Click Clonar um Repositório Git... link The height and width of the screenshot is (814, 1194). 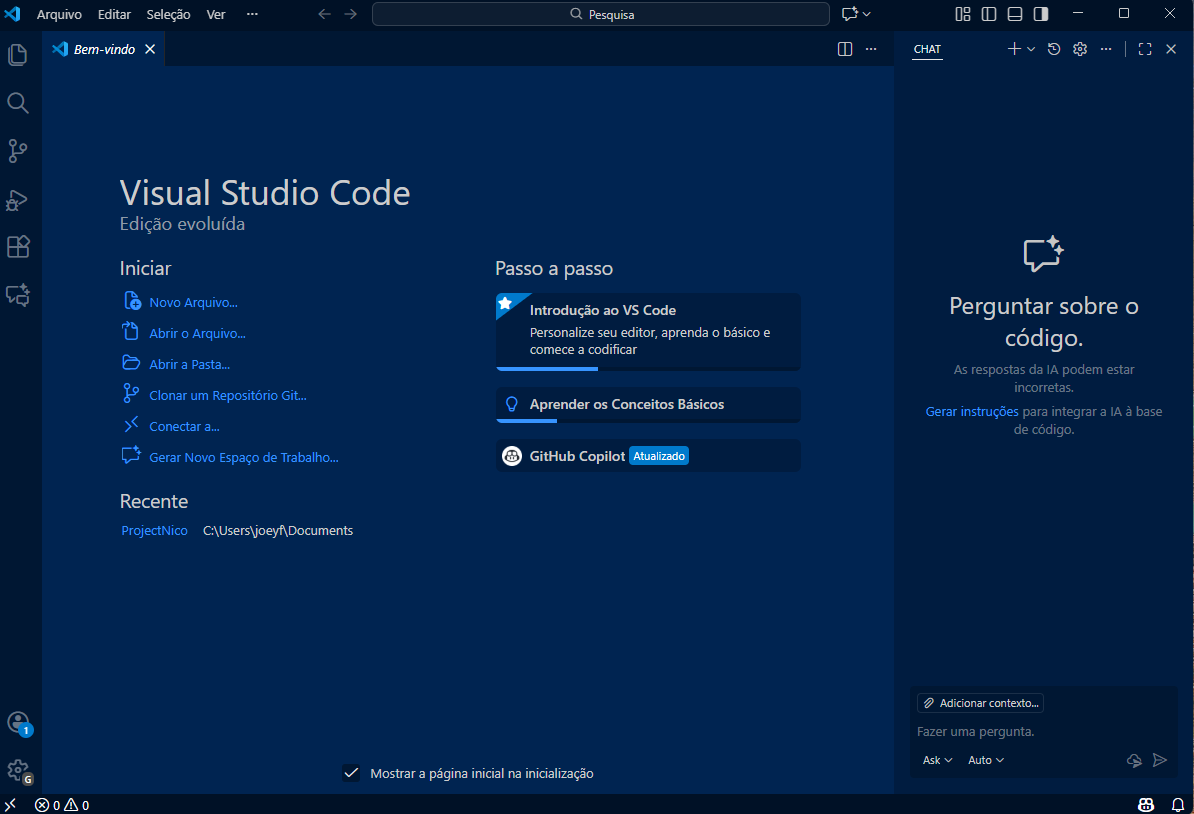228,395
